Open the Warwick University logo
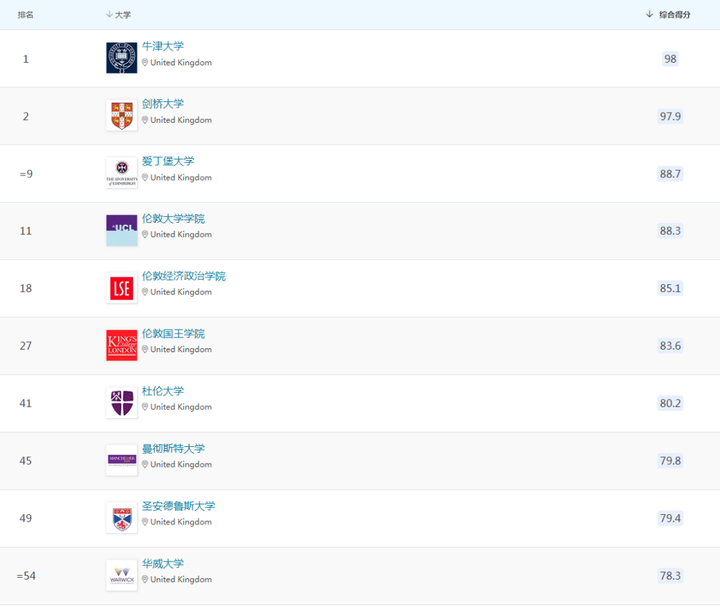The height and width of the screenshot is (607, 720). click(x=122, y=575)
